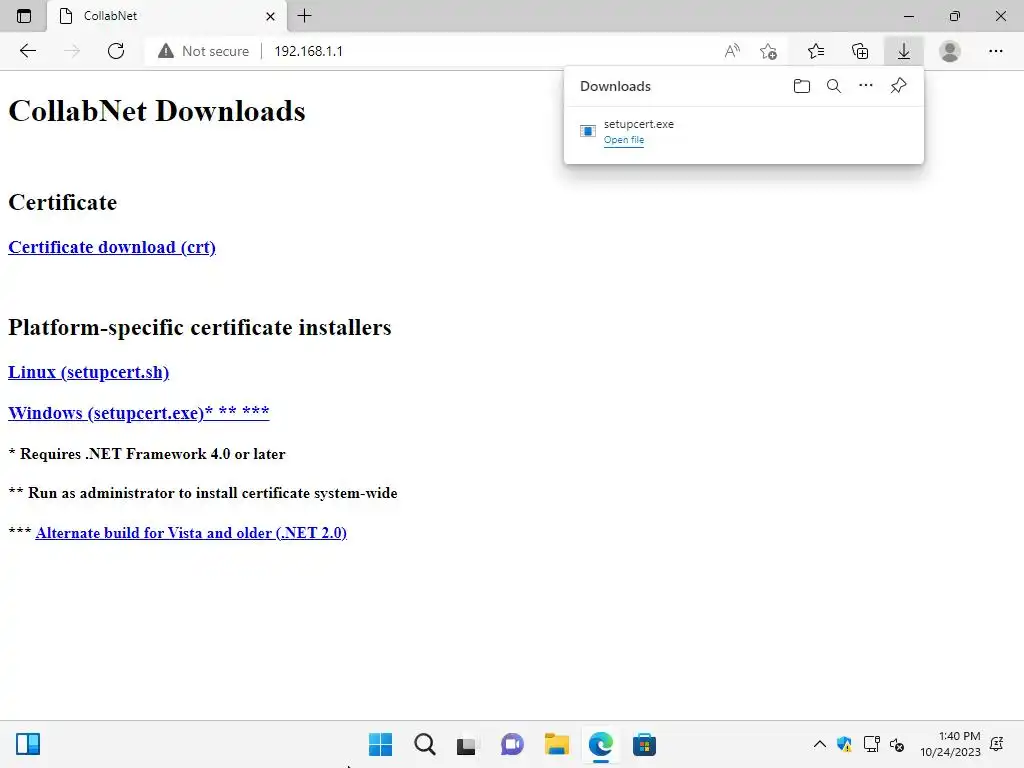This screenshot has width=1024, height=768.
Task: Launch the Chat app from taskbar
Action: 512,744
